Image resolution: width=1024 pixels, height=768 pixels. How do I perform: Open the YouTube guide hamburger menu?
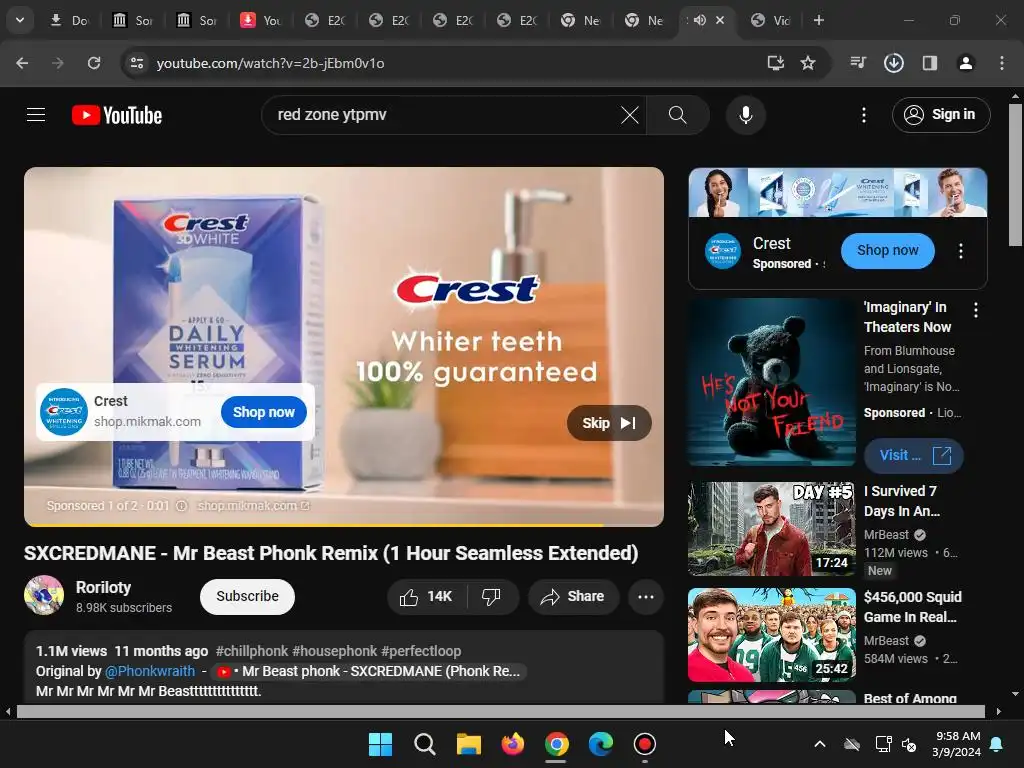(36, 115)
